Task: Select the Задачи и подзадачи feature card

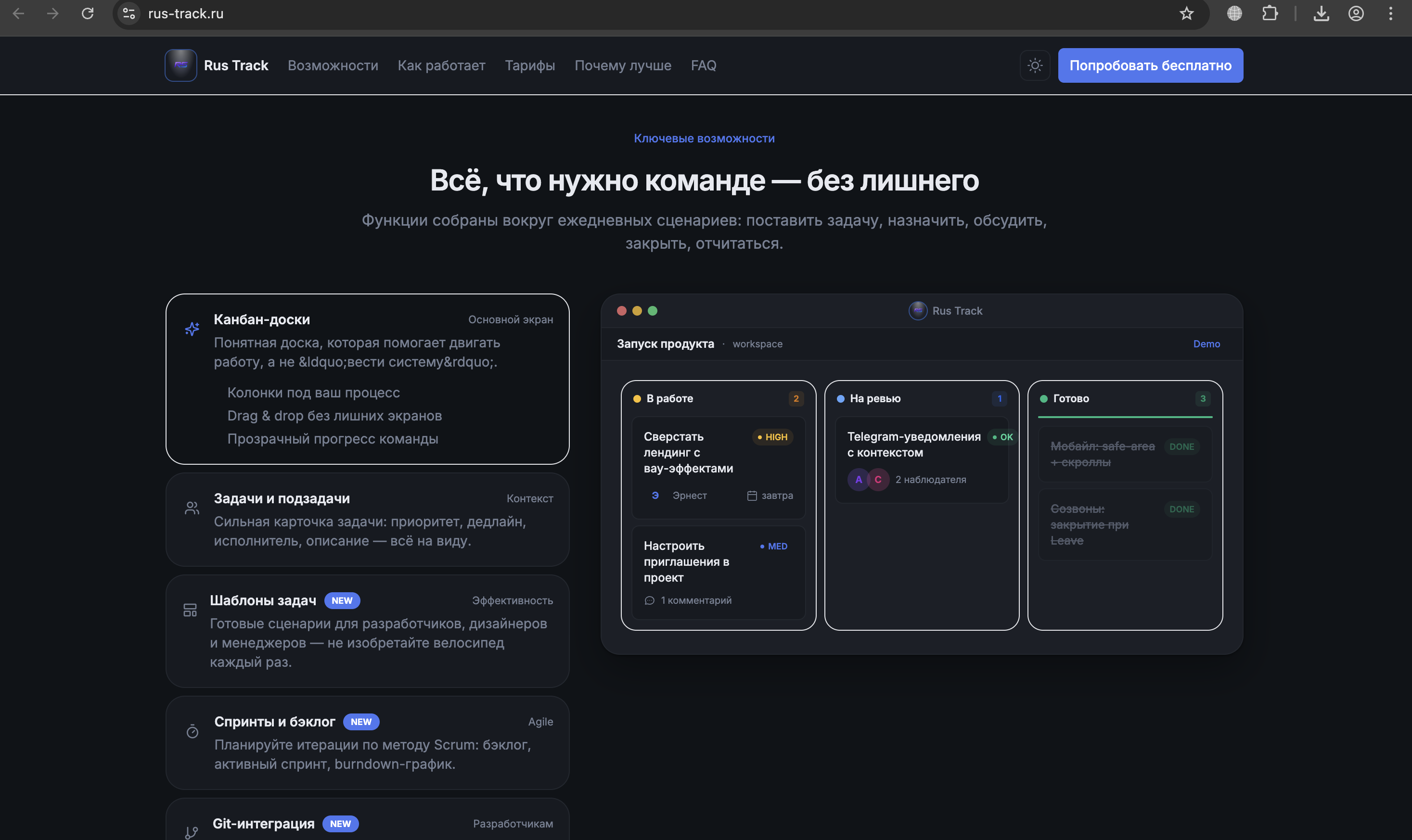Action: (367, 519)
